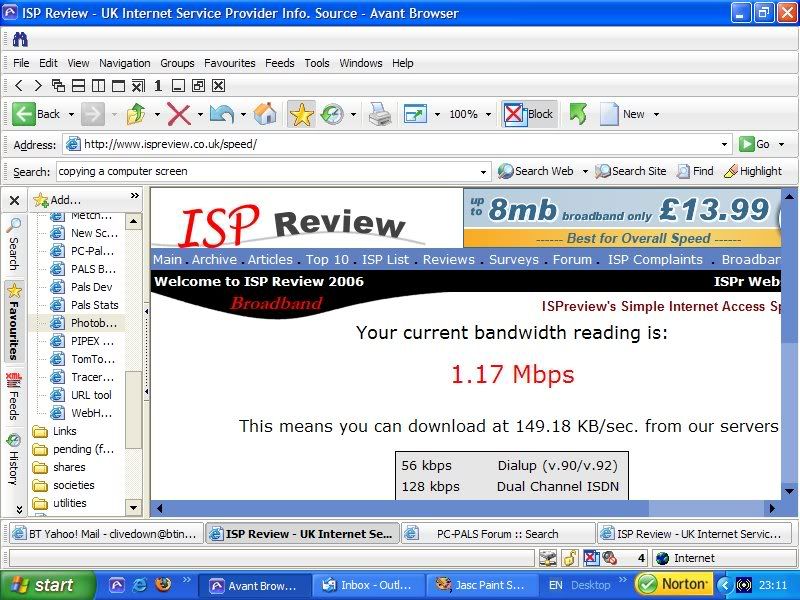This screenshot has width=800, height=600.
Task: Switch to PC-PALS Forum :: Search tab
Action: pos(498,534)
